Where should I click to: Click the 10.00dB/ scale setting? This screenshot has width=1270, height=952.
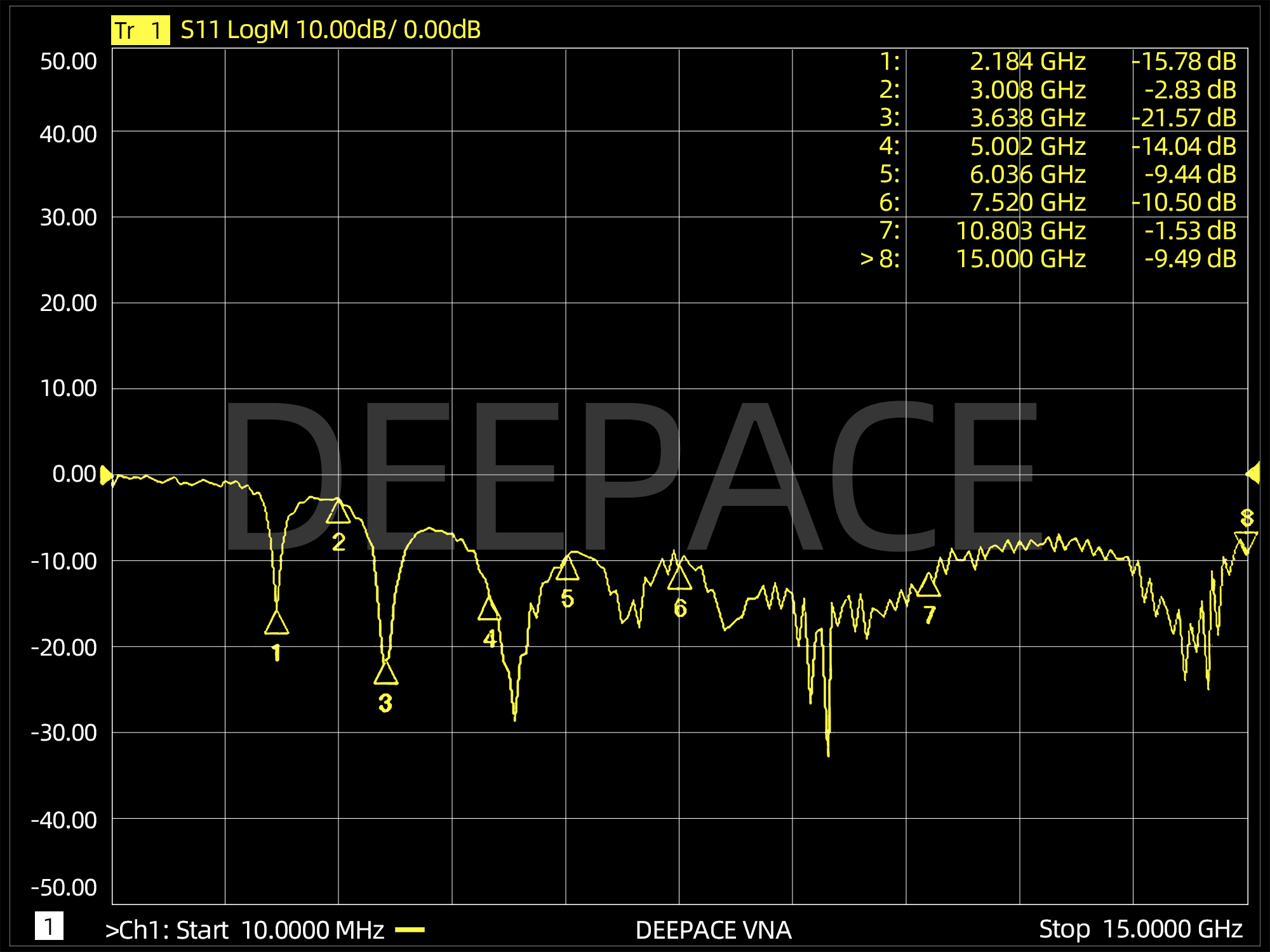(x=345, y=30)
